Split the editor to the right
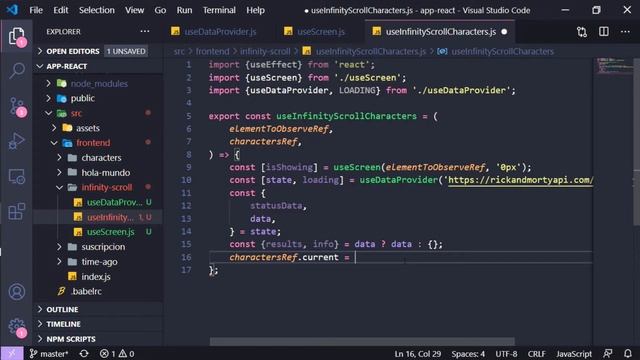This screenshot has height=360, width=640. (x=604, y=32)
